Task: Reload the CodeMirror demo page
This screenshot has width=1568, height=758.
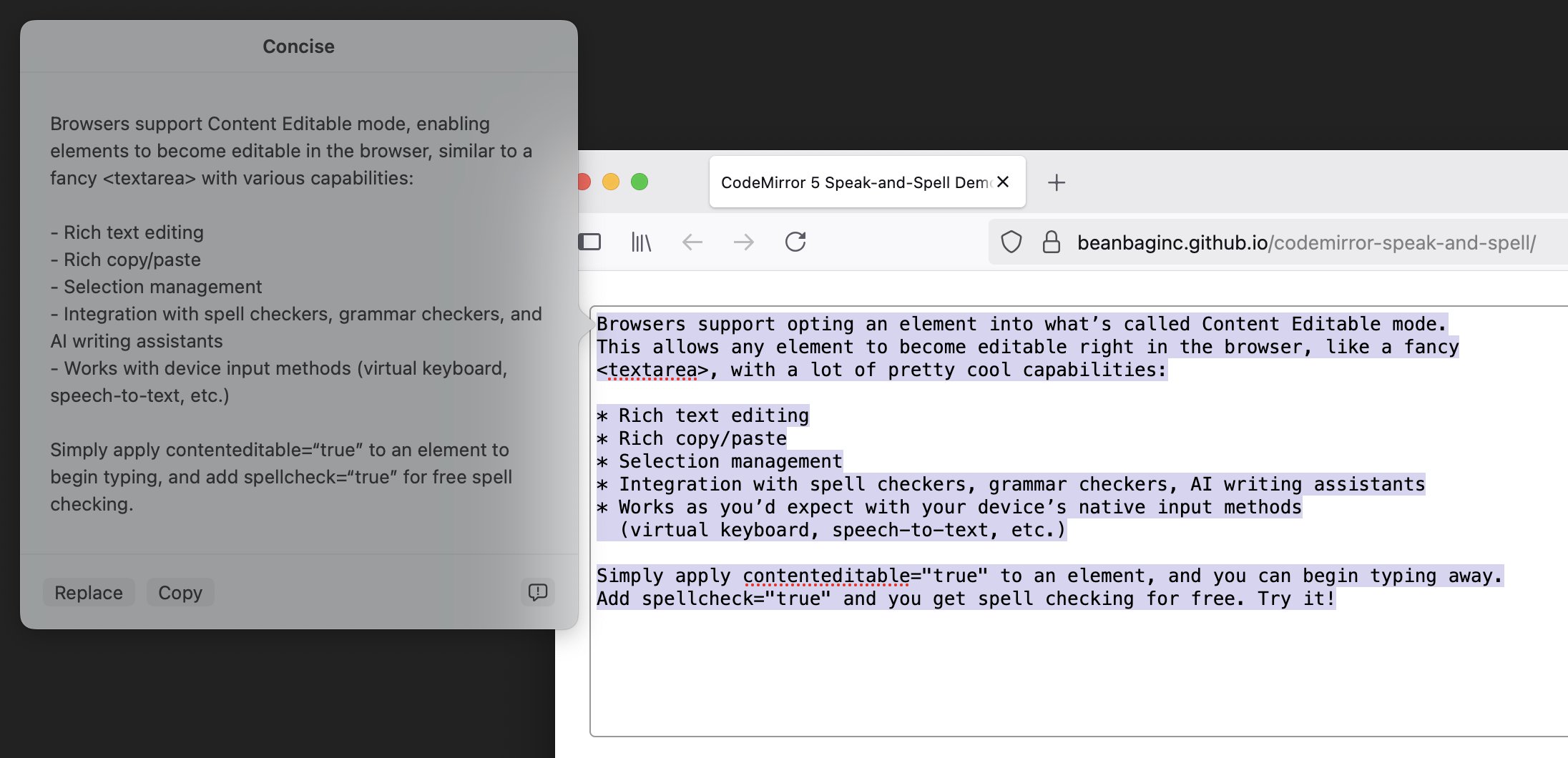Action: (x=796, y=242)
